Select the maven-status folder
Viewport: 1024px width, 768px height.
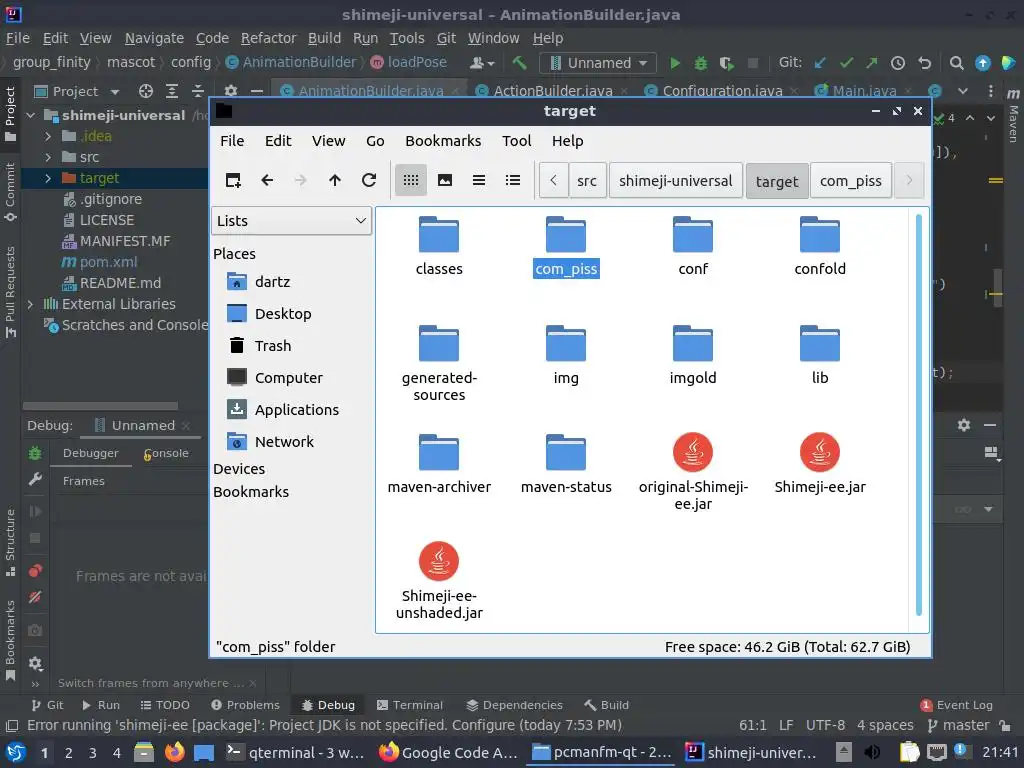[x=566, y=464]
